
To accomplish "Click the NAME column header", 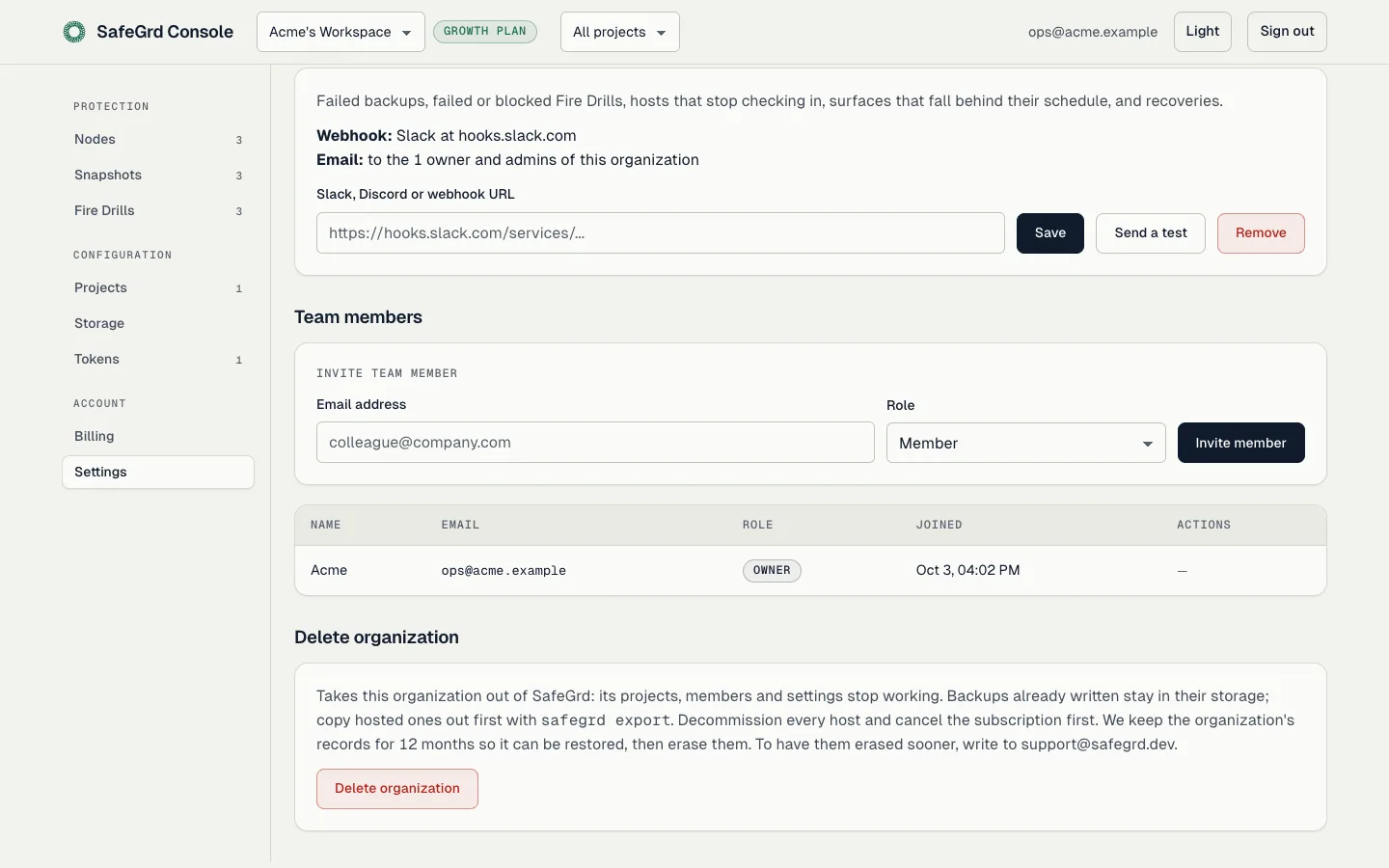I will pyautogui.click(x=325, y=526).
